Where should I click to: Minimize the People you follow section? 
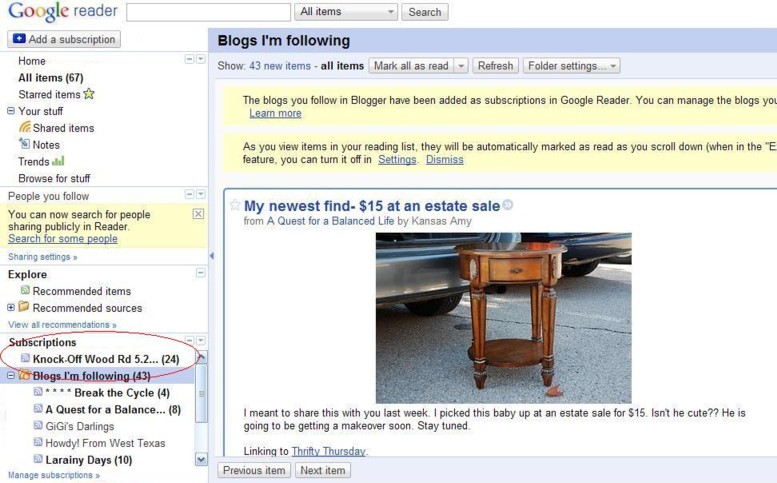pos(189,194)
